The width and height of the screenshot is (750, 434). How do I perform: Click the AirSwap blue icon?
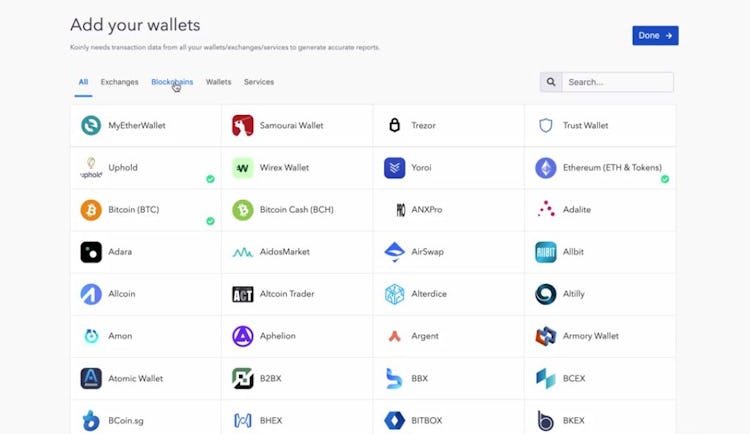pos(394,252)
